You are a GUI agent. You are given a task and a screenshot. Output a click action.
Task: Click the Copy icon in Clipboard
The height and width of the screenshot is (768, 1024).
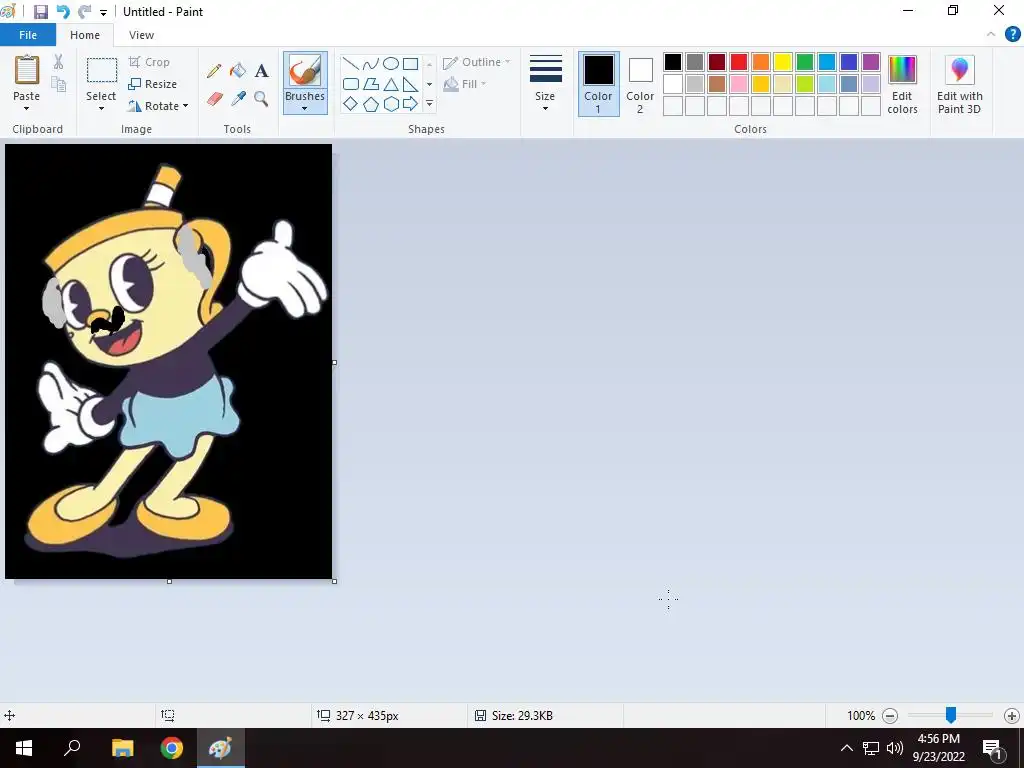pos(58,84)
